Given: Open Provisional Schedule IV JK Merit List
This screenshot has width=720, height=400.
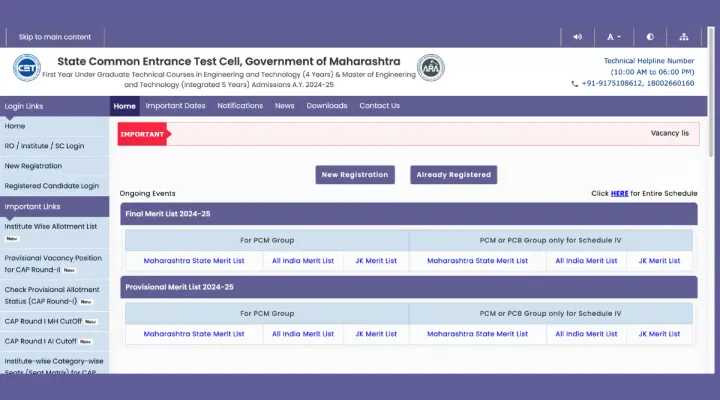Looking at the screenshot, I should [659, 334].
